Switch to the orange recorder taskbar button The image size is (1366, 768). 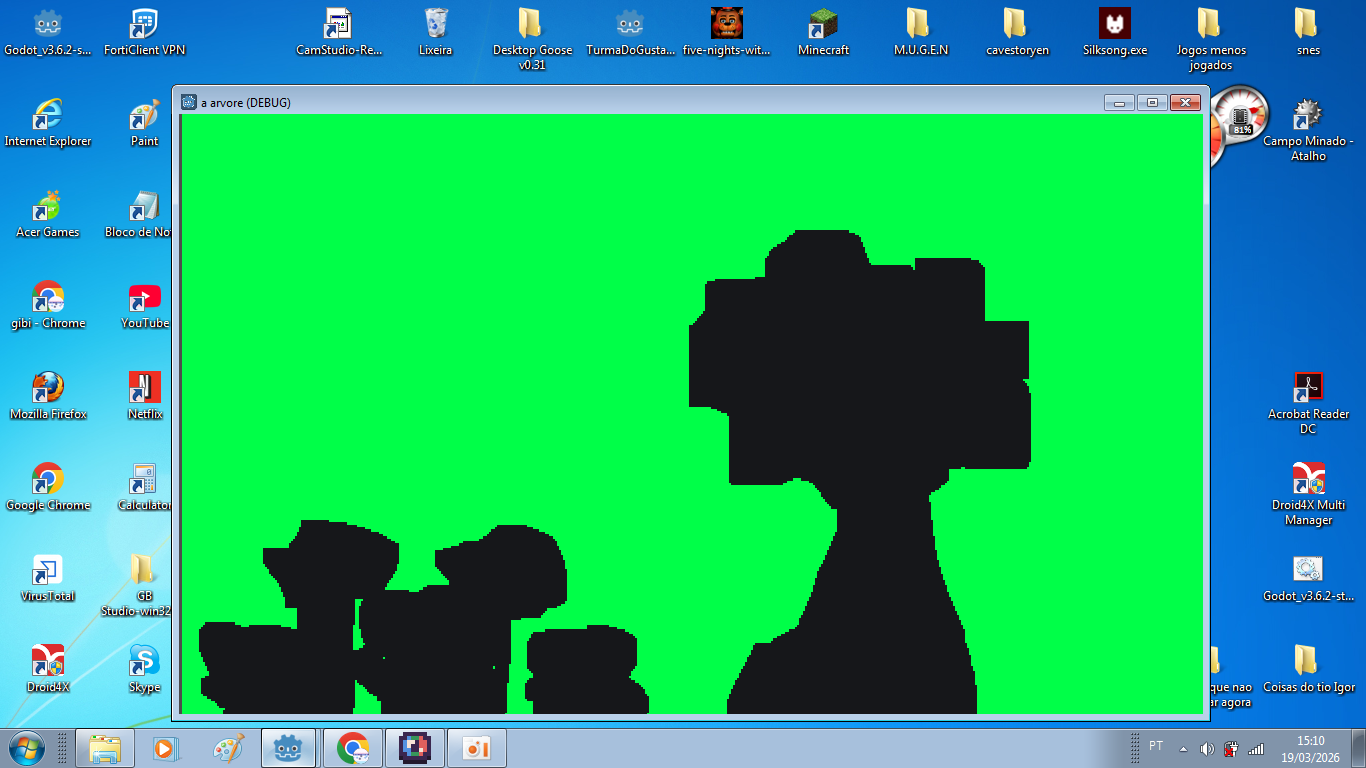pos(476,747)
